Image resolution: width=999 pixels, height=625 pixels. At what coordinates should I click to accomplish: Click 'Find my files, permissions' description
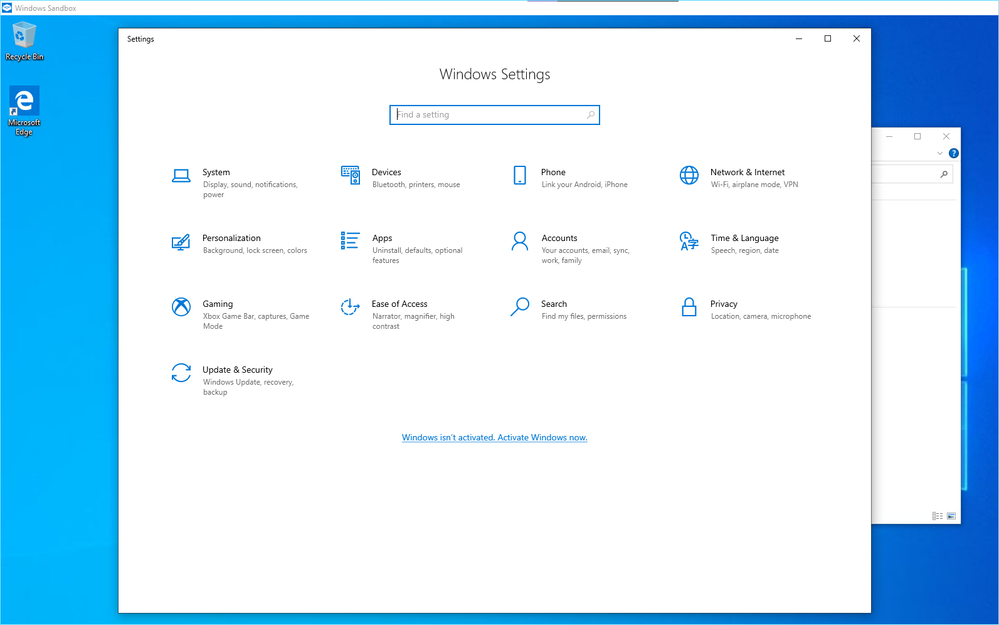584,317
